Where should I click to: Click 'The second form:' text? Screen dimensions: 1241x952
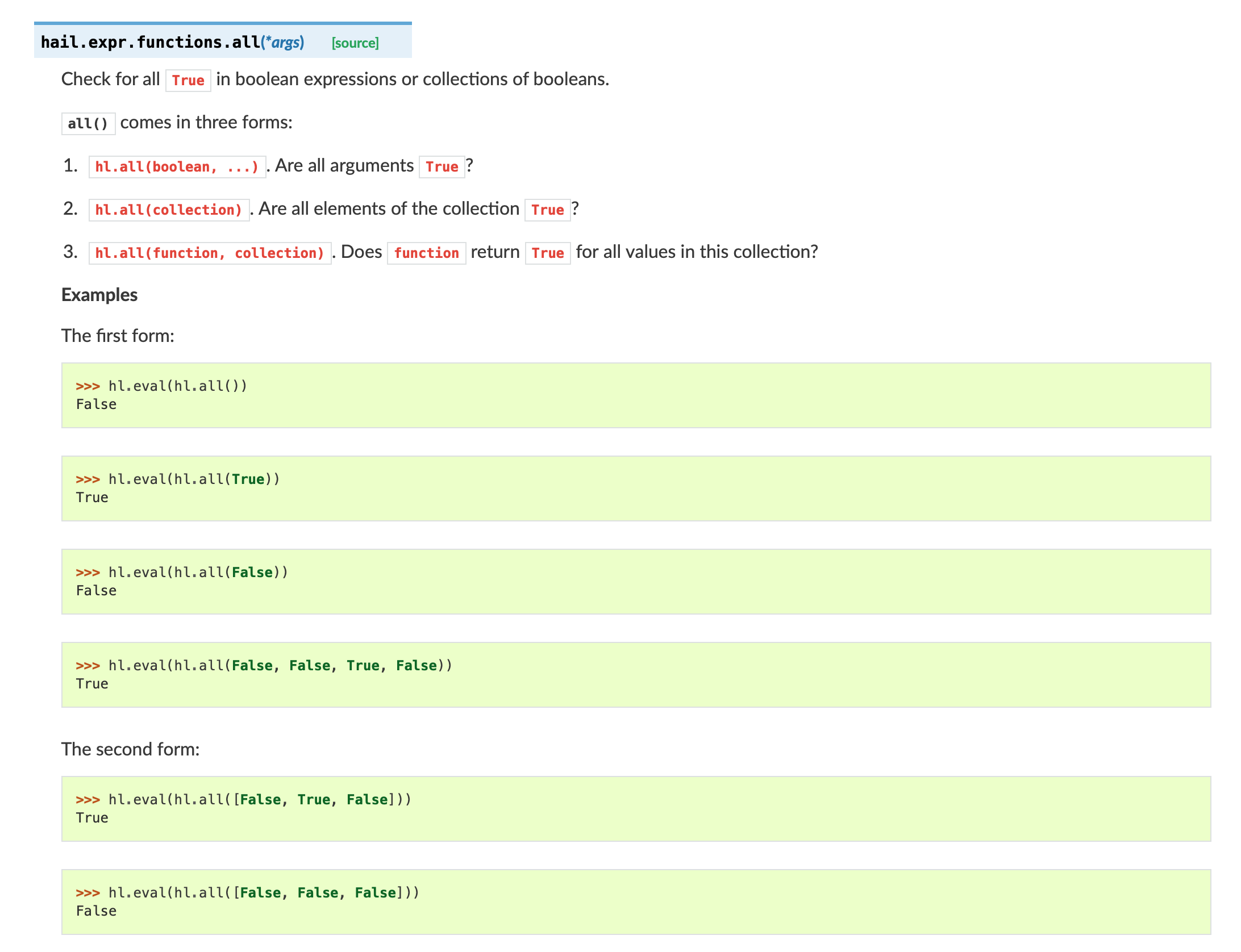[x=131, y=749]
